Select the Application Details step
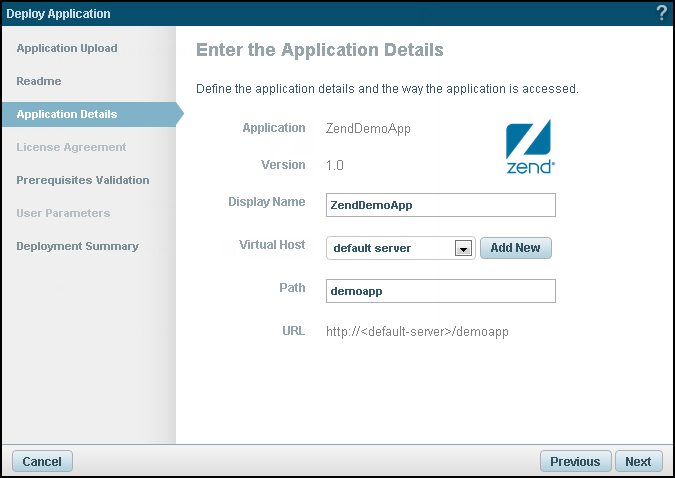675x478 pixels. pyautogui.click(x=67, y=114)
